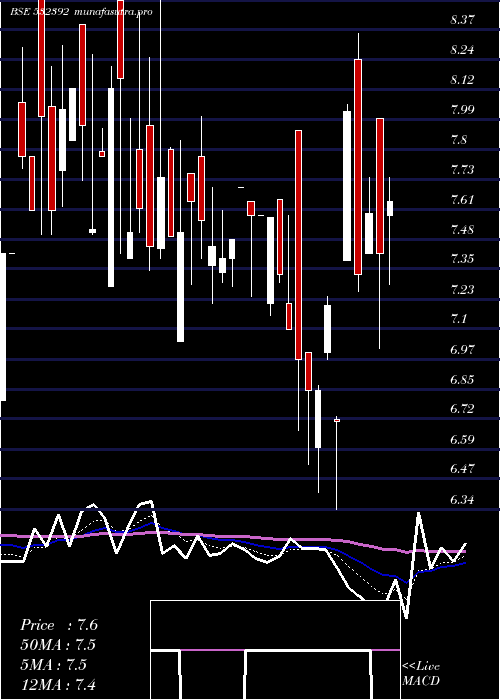Select the last white candlestick on the chart
500x700 pixels.
[x=390, y=208]
